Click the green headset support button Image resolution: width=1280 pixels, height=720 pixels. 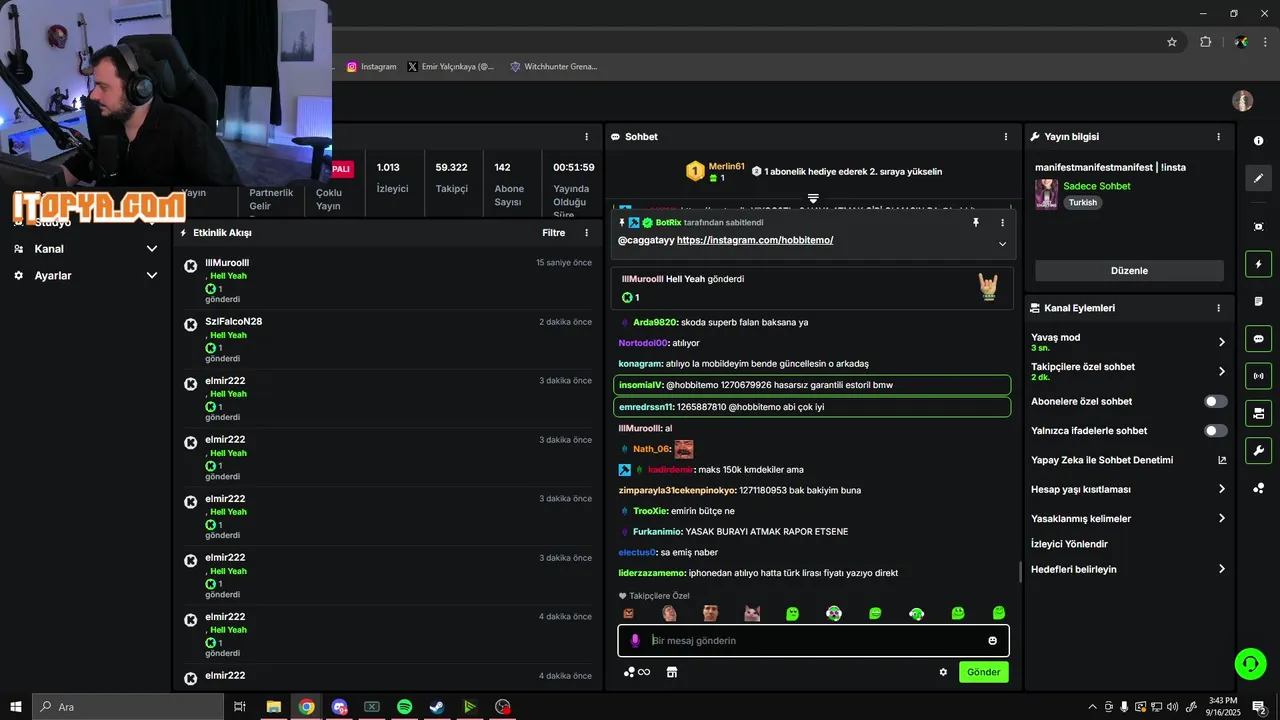[x=1249, y=662]
